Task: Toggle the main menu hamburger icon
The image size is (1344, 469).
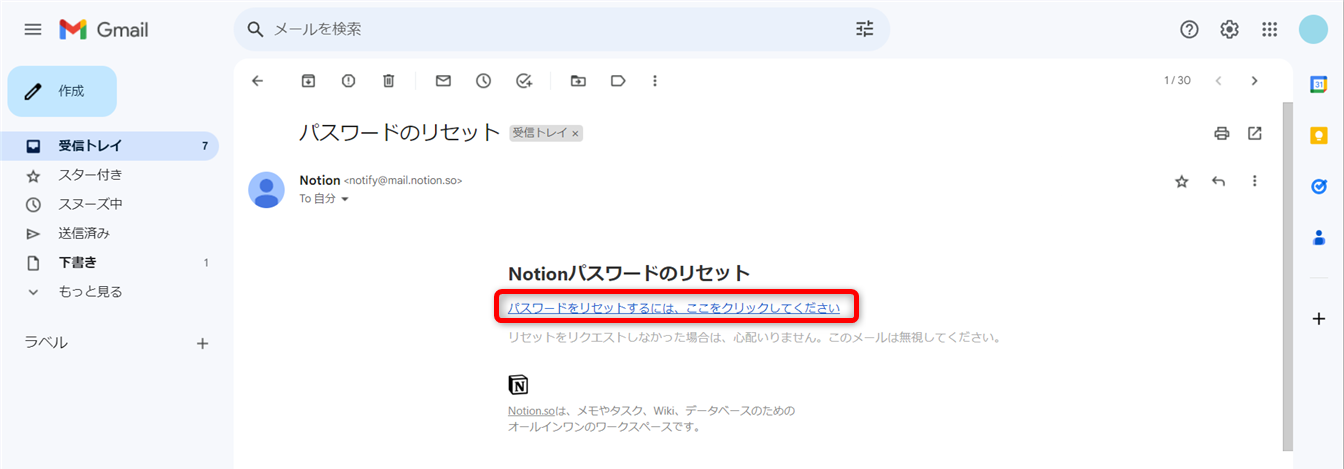Action: tap(33, 30)
